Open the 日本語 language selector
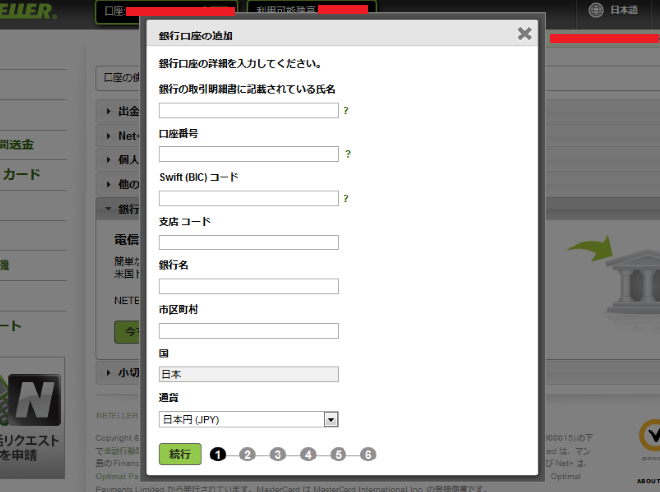The image size is (660, 492). click(x=624, y=10)
